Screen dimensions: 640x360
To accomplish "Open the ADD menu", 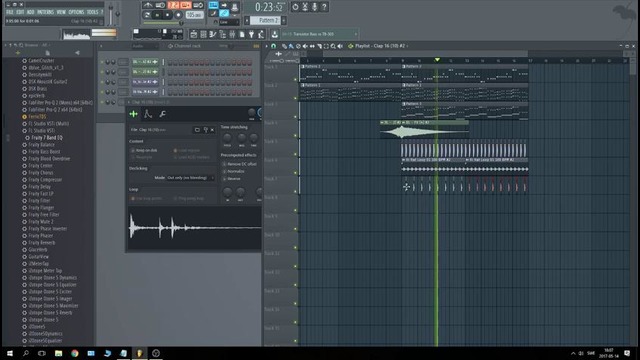I will (x=31, y=12).
